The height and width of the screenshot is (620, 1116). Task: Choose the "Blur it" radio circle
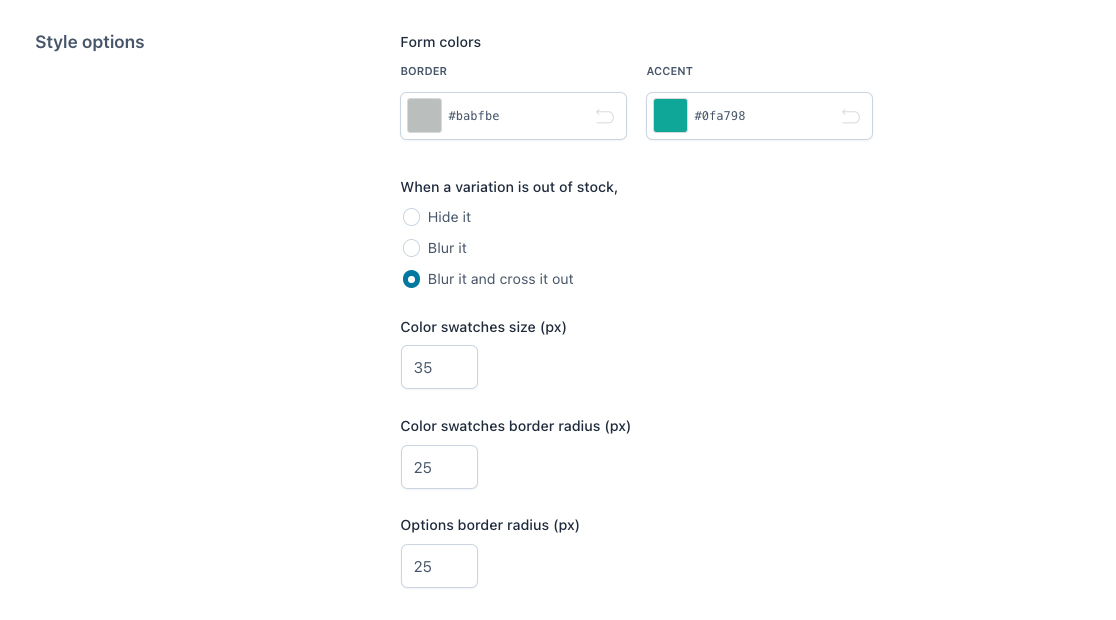pos(411,248)
